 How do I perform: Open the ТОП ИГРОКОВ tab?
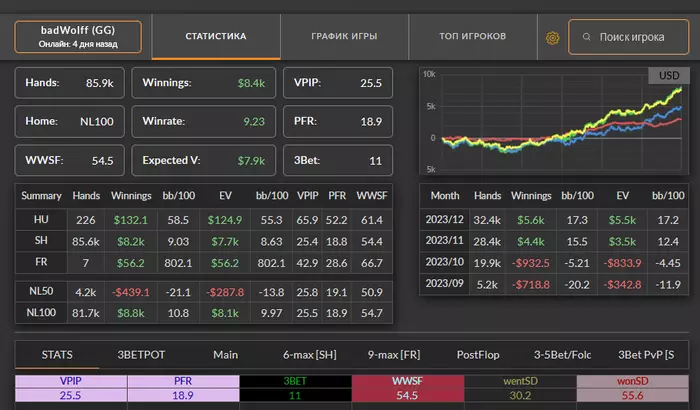click(x=473, y=37)
